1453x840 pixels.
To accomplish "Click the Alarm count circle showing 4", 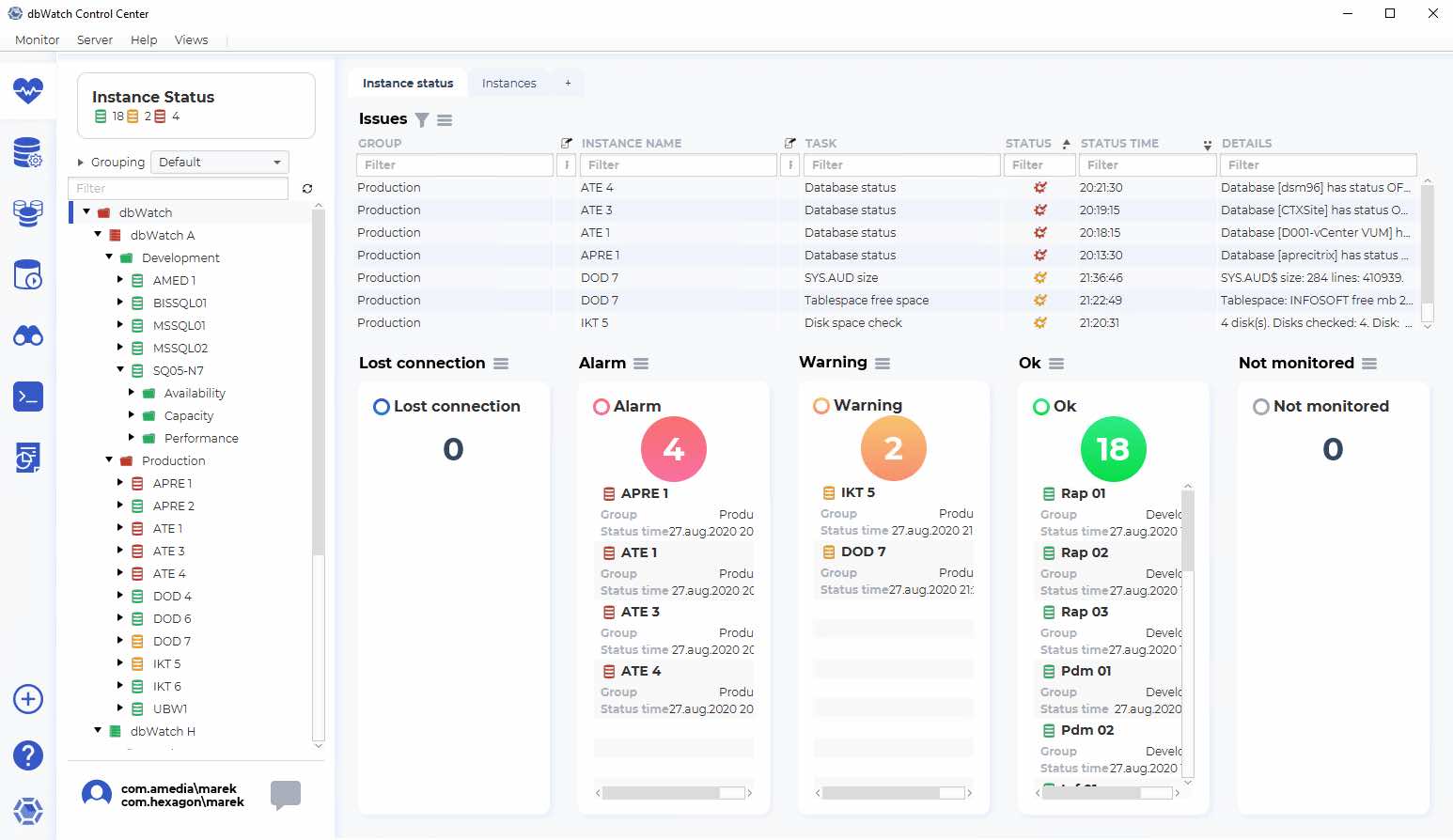I will [674, 449].
